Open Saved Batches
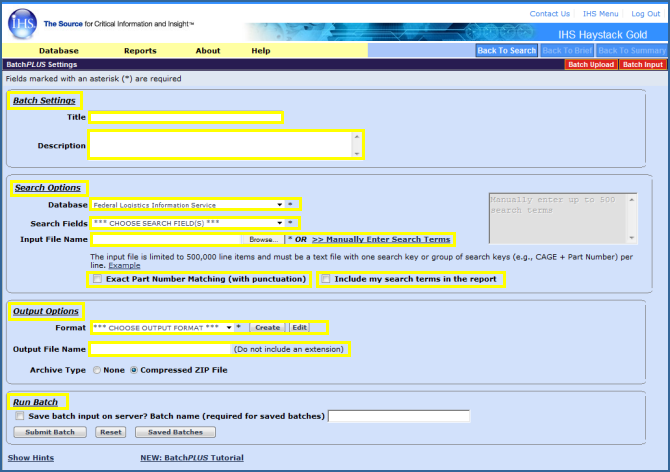 point(175,432)
